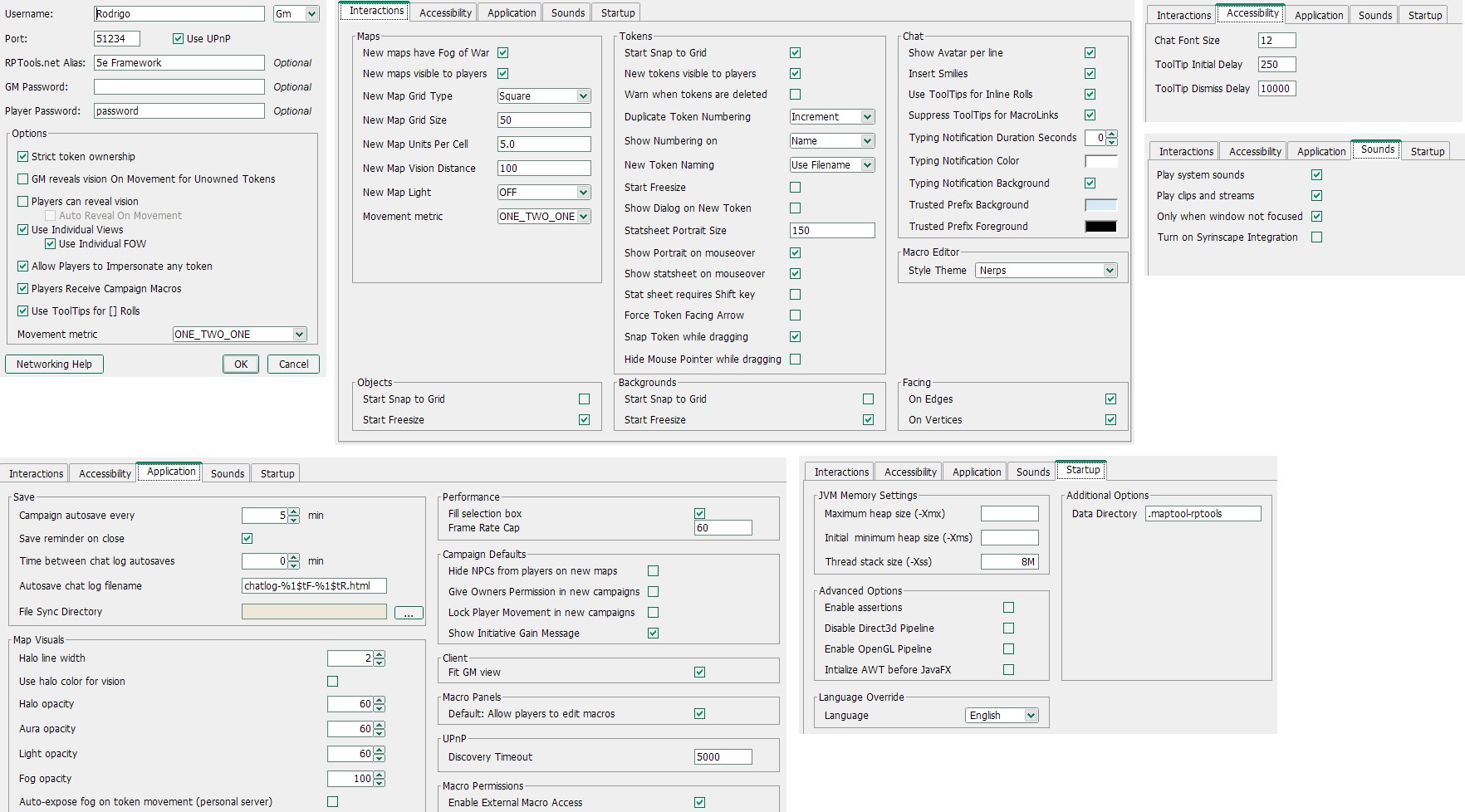This screenshot has height=812, width=1465.
Task: Open New Token Naming dropdown
Action: (x=832, y=165)
